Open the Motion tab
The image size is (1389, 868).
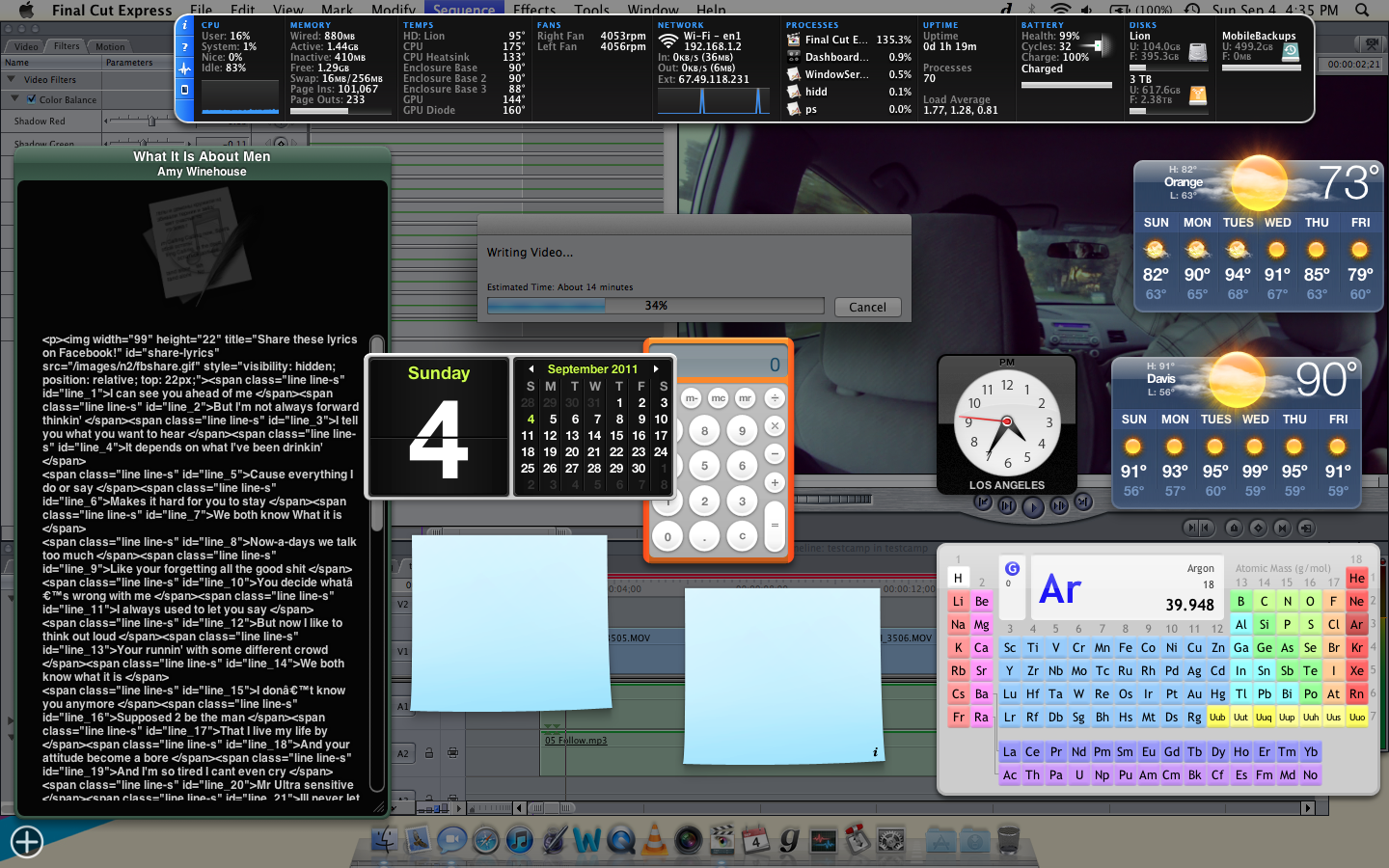pyautogui.click(x=110, y=46)
